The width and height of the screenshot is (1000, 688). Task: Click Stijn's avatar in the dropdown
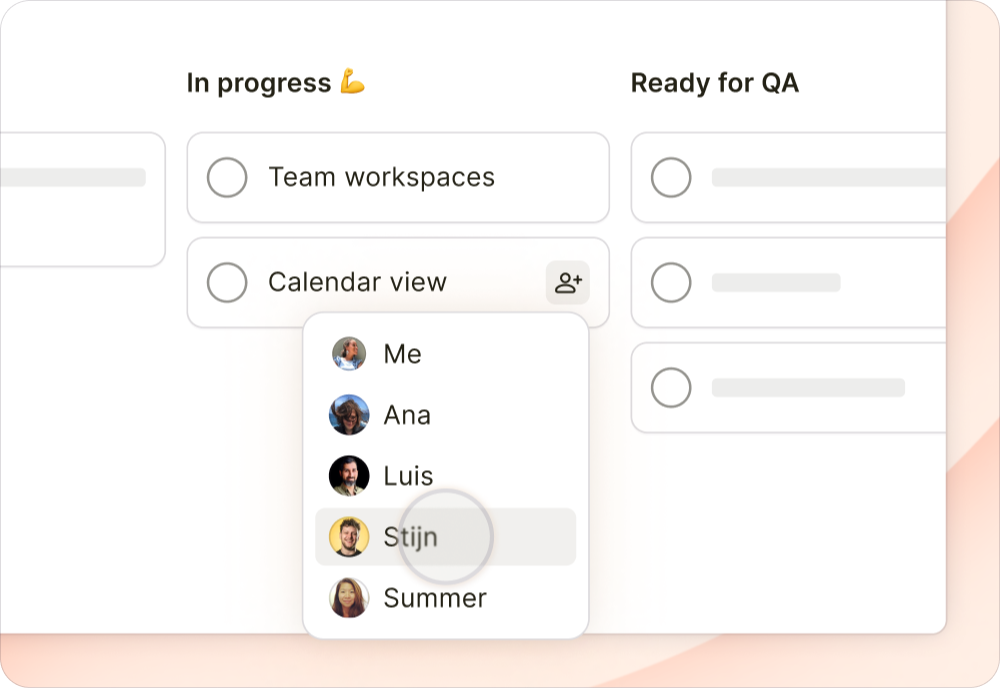click(x=348, y=536)
